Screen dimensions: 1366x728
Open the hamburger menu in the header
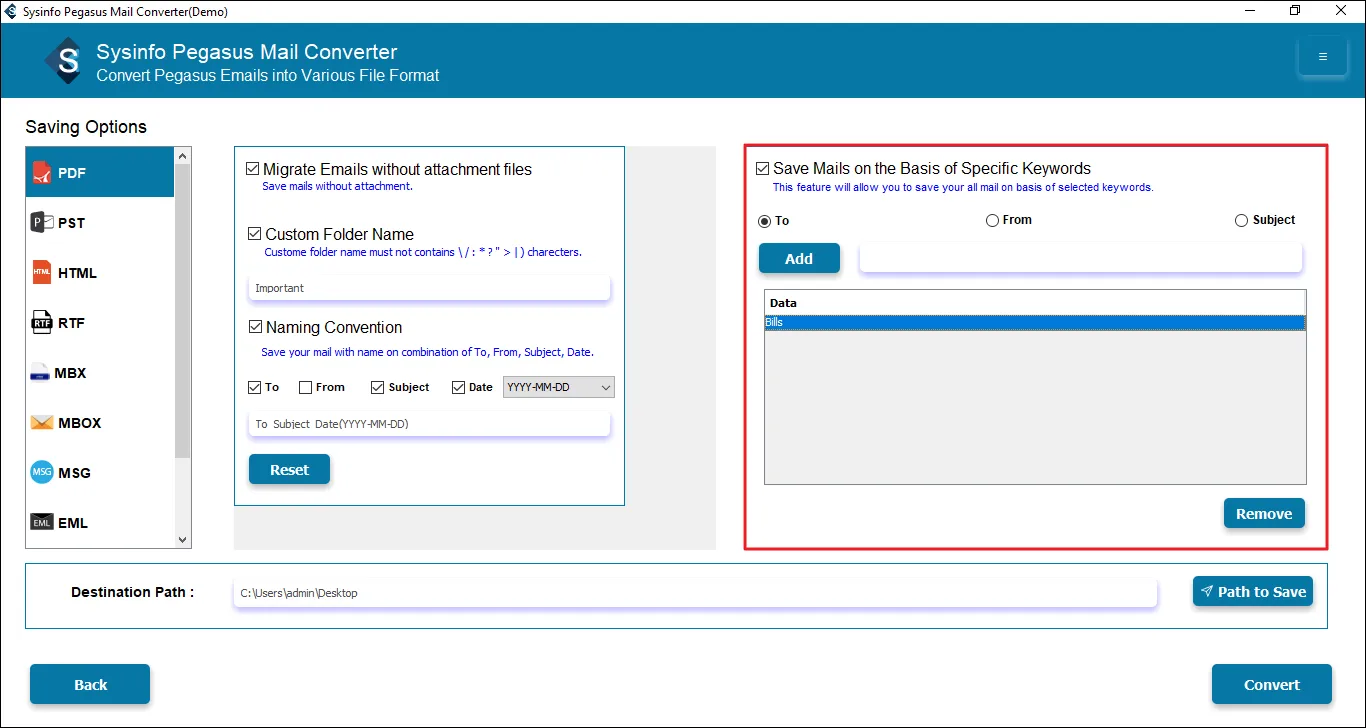pyautogui.click(x=1323, y=57)
